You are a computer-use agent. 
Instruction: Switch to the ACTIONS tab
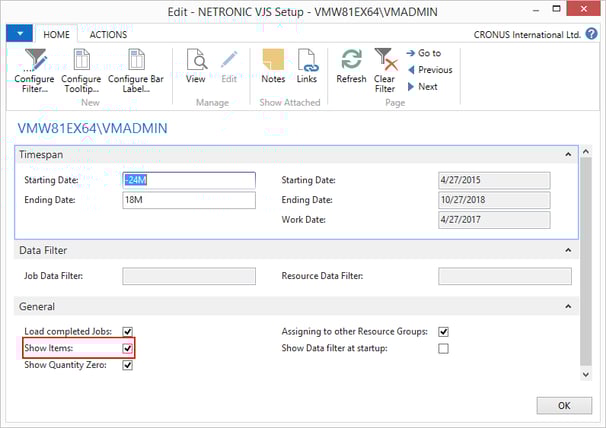pos(108,34)
